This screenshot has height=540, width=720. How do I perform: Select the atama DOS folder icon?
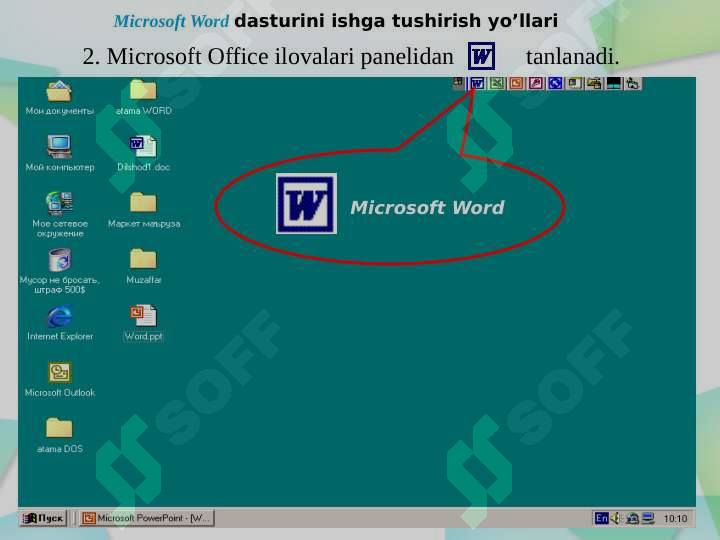59,428
